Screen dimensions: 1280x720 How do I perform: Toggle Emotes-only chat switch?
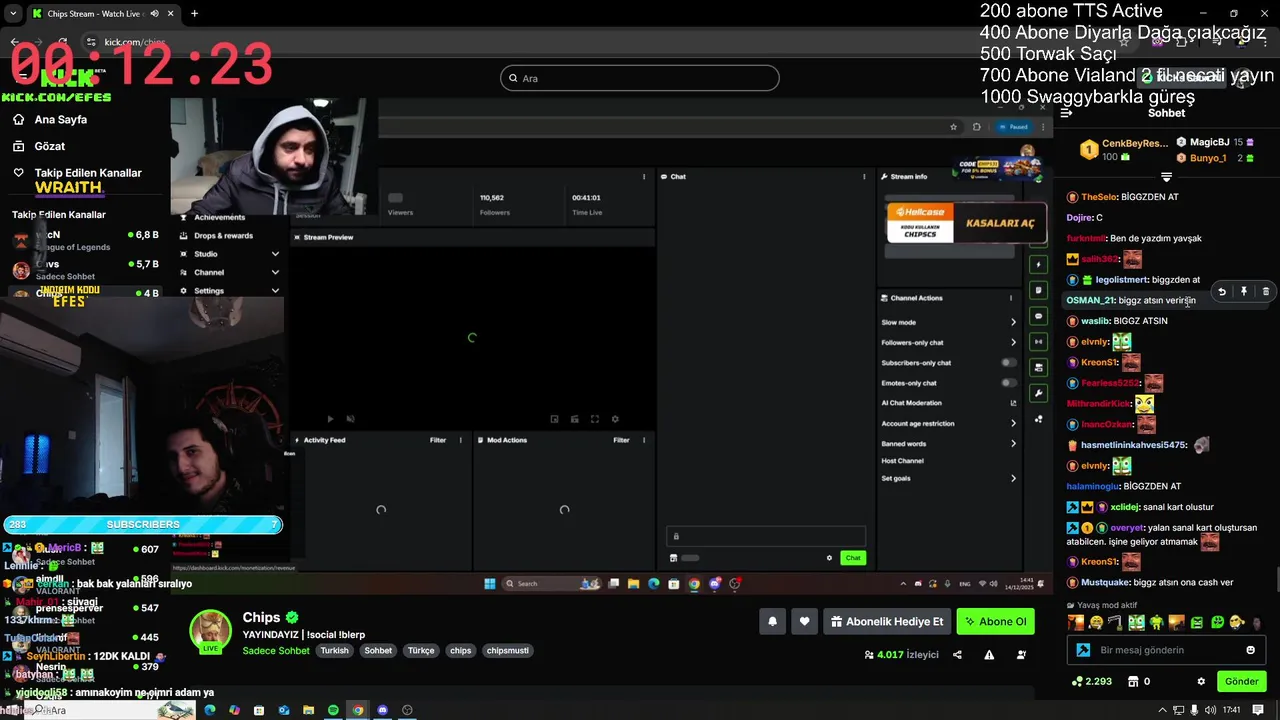1009,383
